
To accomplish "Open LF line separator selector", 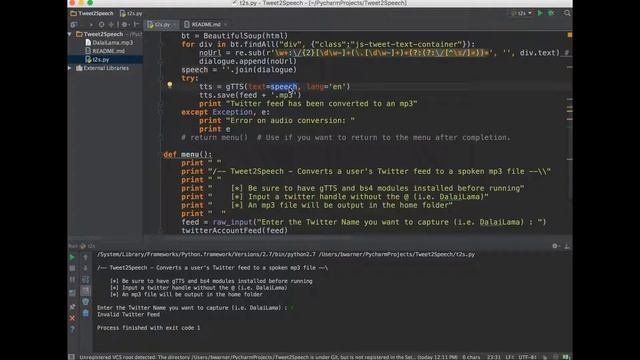I will click(510, 357).
